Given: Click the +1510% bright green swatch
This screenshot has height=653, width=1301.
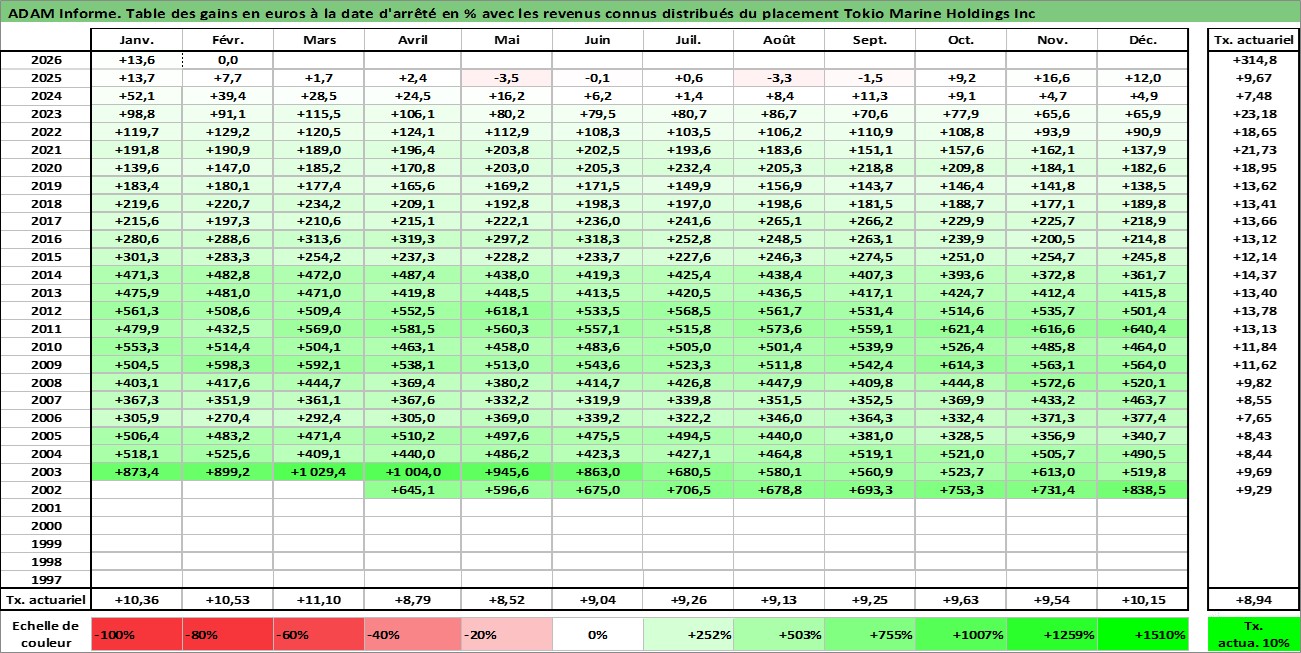Looking at the screenshot, I should tap(1142, 634).
